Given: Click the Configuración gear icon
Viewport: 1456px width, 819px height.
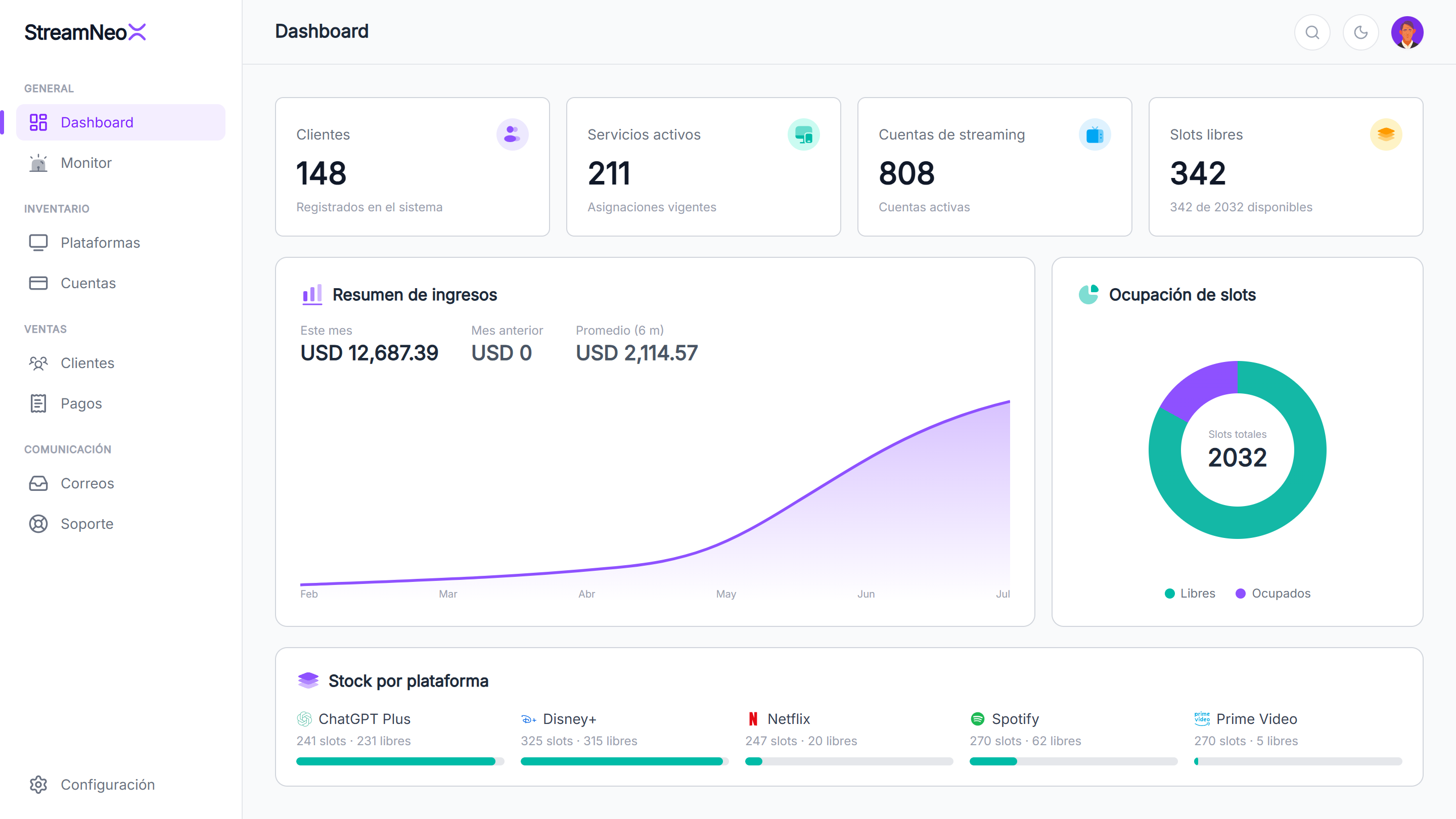Looking at the screenshot, I should [x=38, y=785].
